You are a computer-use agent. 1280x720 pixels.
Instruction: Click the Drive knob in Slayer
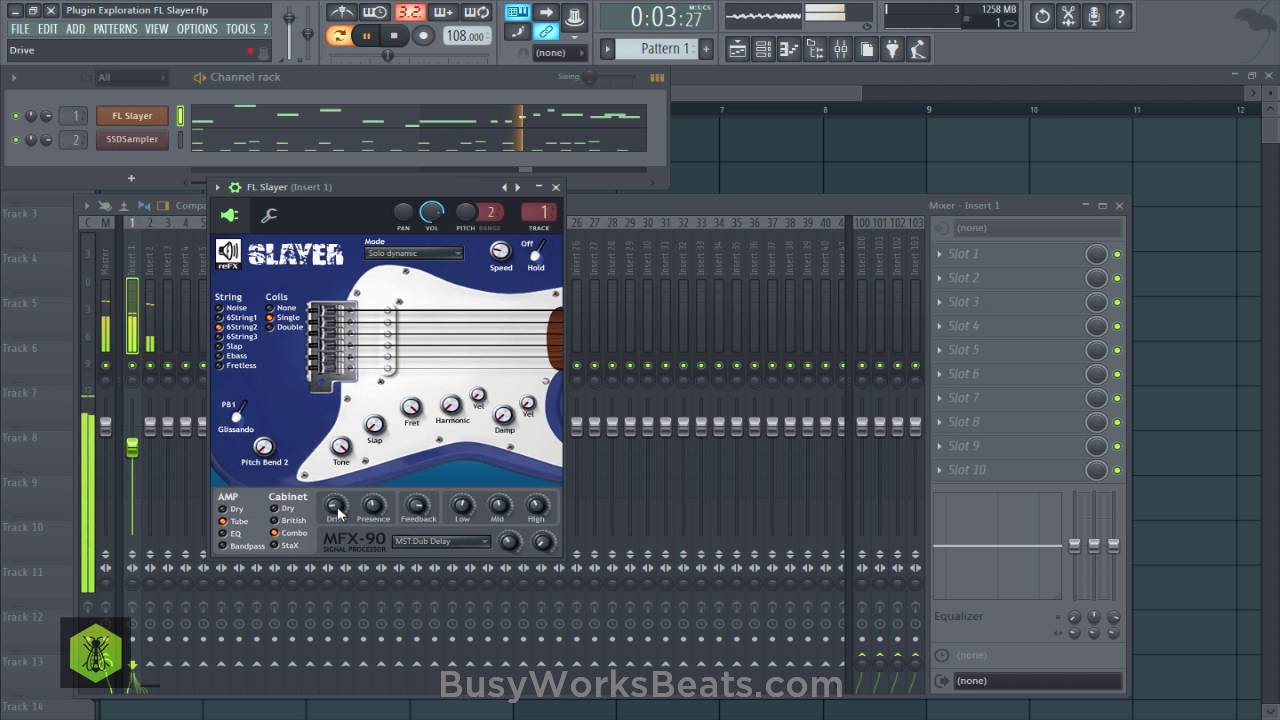(x=335, y=505)
